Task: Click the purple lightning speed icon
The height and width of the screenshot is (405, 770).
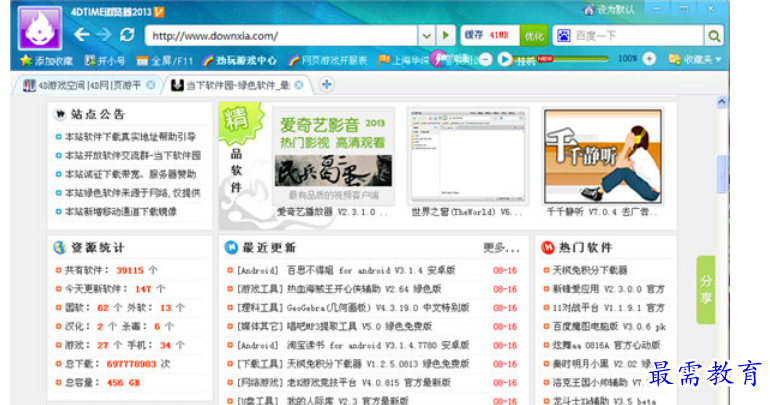Action: coord(438,59)
